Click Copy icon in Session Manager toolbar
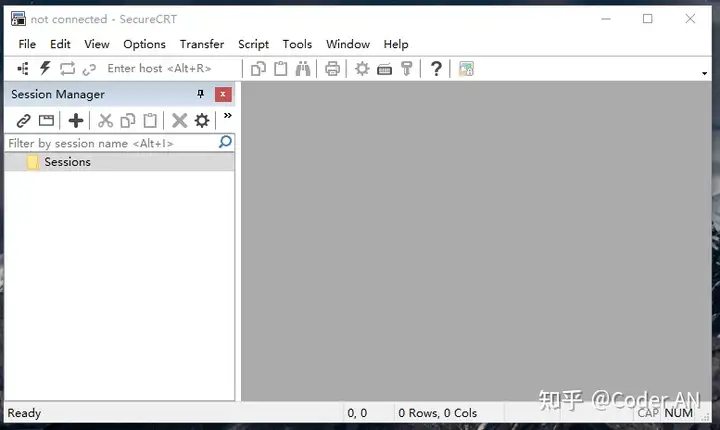Viewport: 720px width, 430px height. click(x=128, y=121)
